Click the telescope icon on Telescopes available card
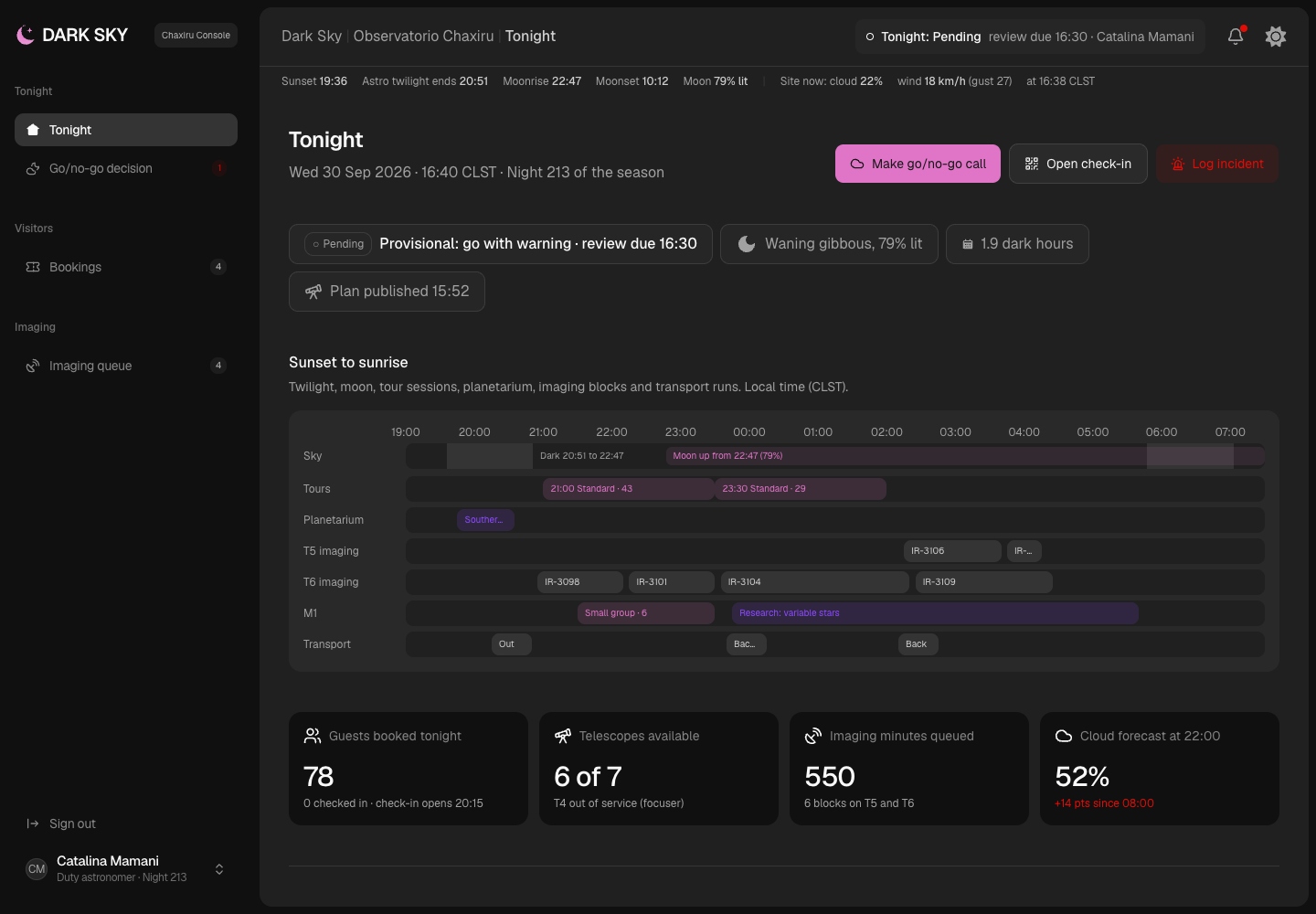The width and height of the screenshot is (1316, 914). [563, 736]
